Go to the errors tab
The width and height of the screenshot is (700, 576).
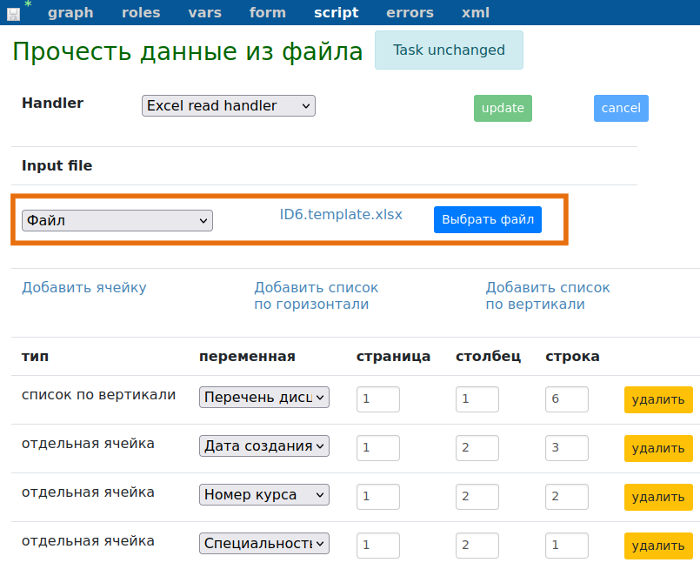click(410, 13)
